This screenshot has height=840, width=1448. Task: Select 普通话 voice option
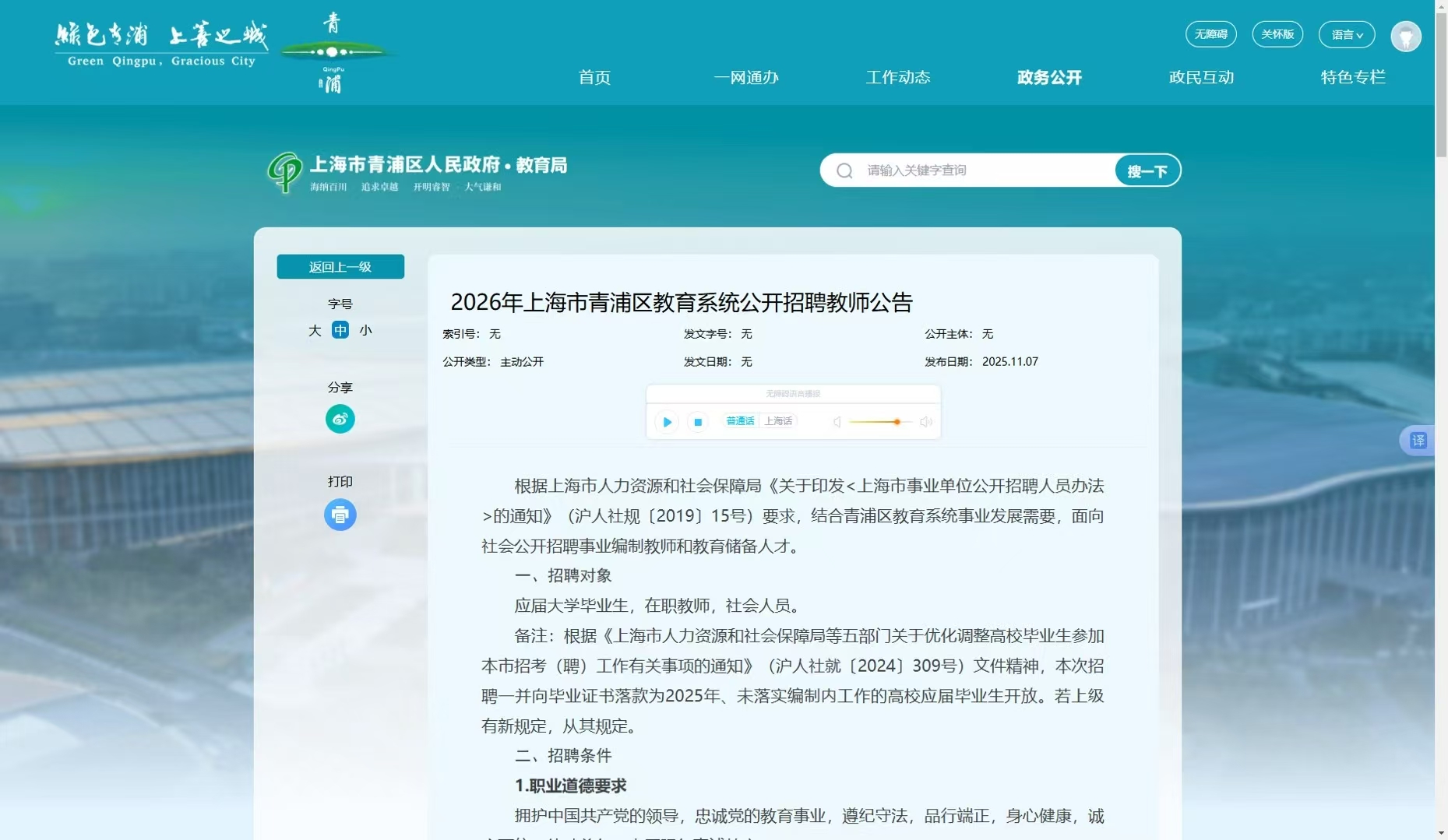tap(739, 421)
